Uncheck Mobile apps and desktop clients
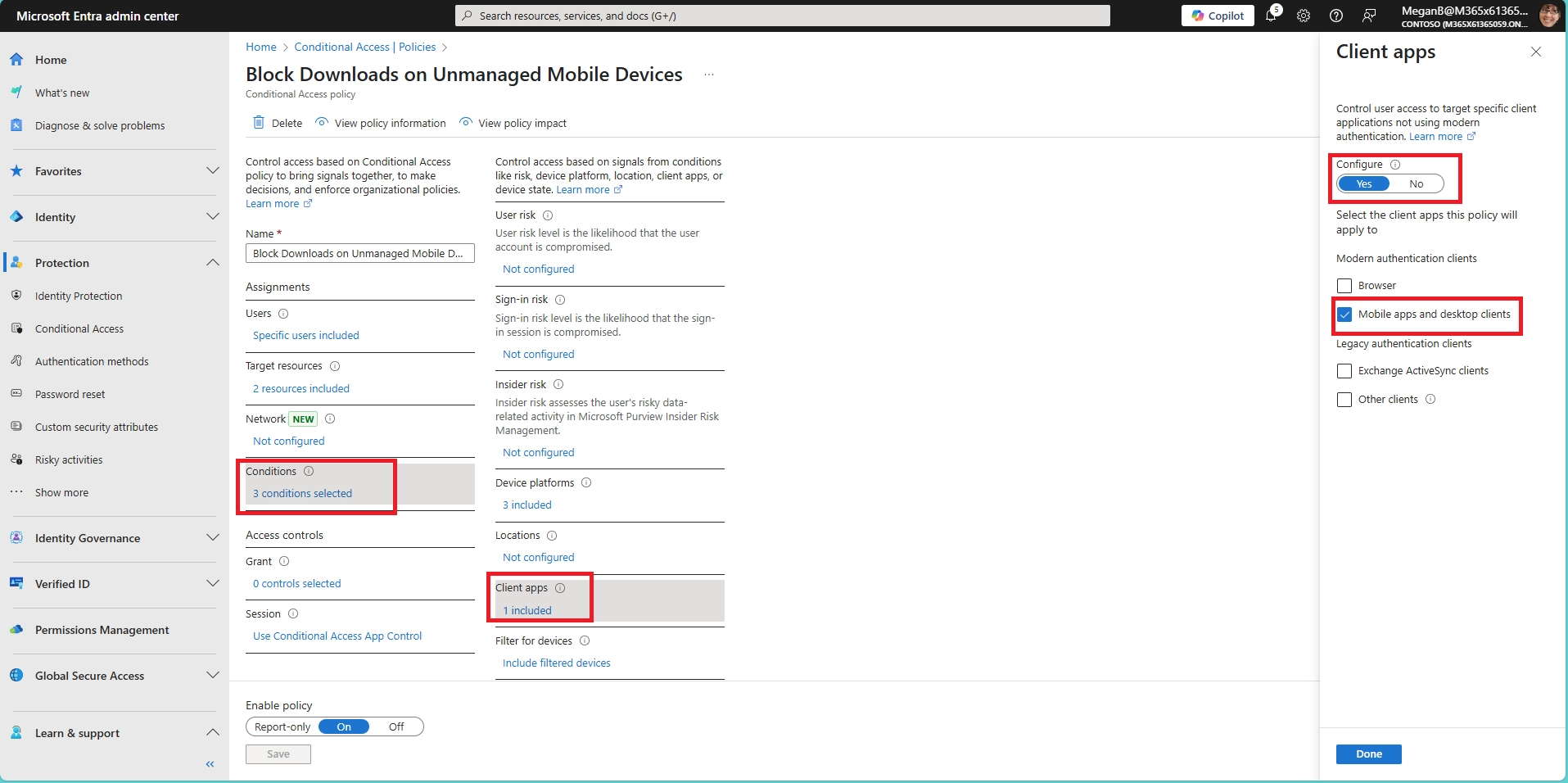 coord(1344,315)
